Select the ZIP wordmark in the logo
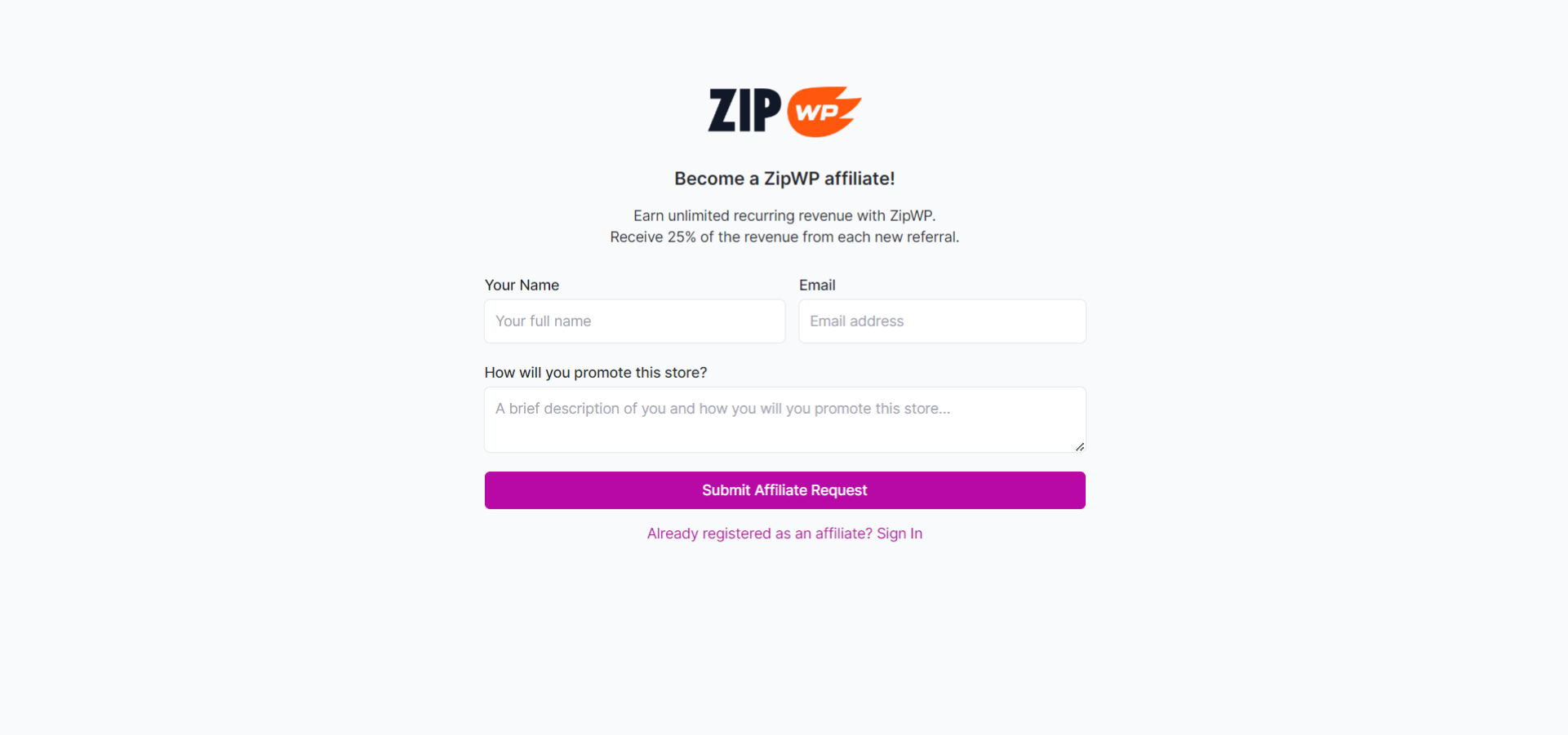The image size is (1568, 735). [x=744, y=110]
